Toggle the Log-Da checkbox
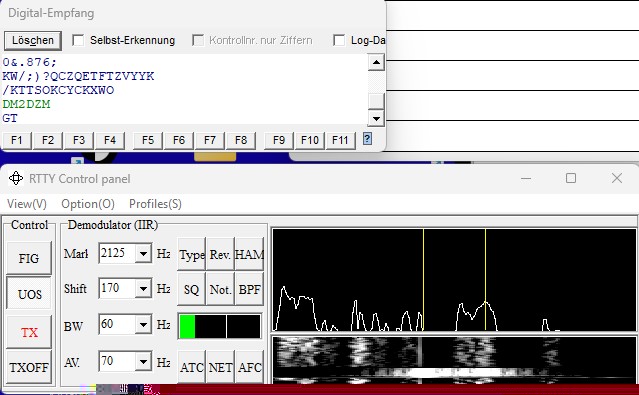The image size is (639, 395). pos(339,40)
